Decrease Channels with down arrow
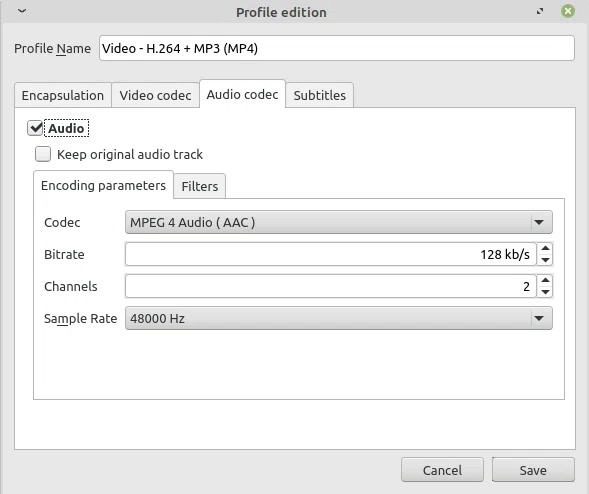The image size is (589, 494). tap(545, 292)
